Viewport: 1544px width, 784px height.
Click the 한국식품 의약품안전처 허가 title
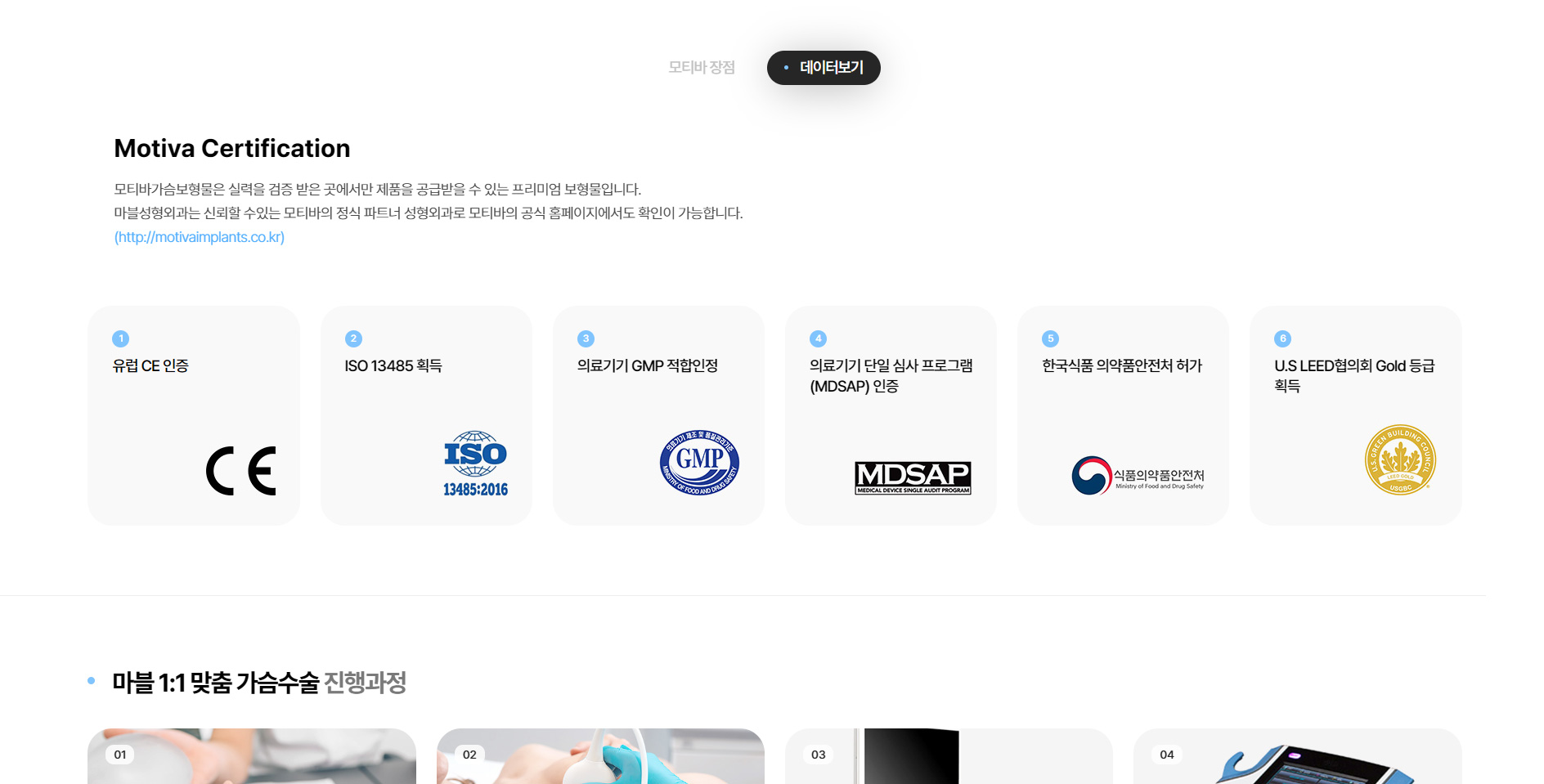coord(1122,365)
